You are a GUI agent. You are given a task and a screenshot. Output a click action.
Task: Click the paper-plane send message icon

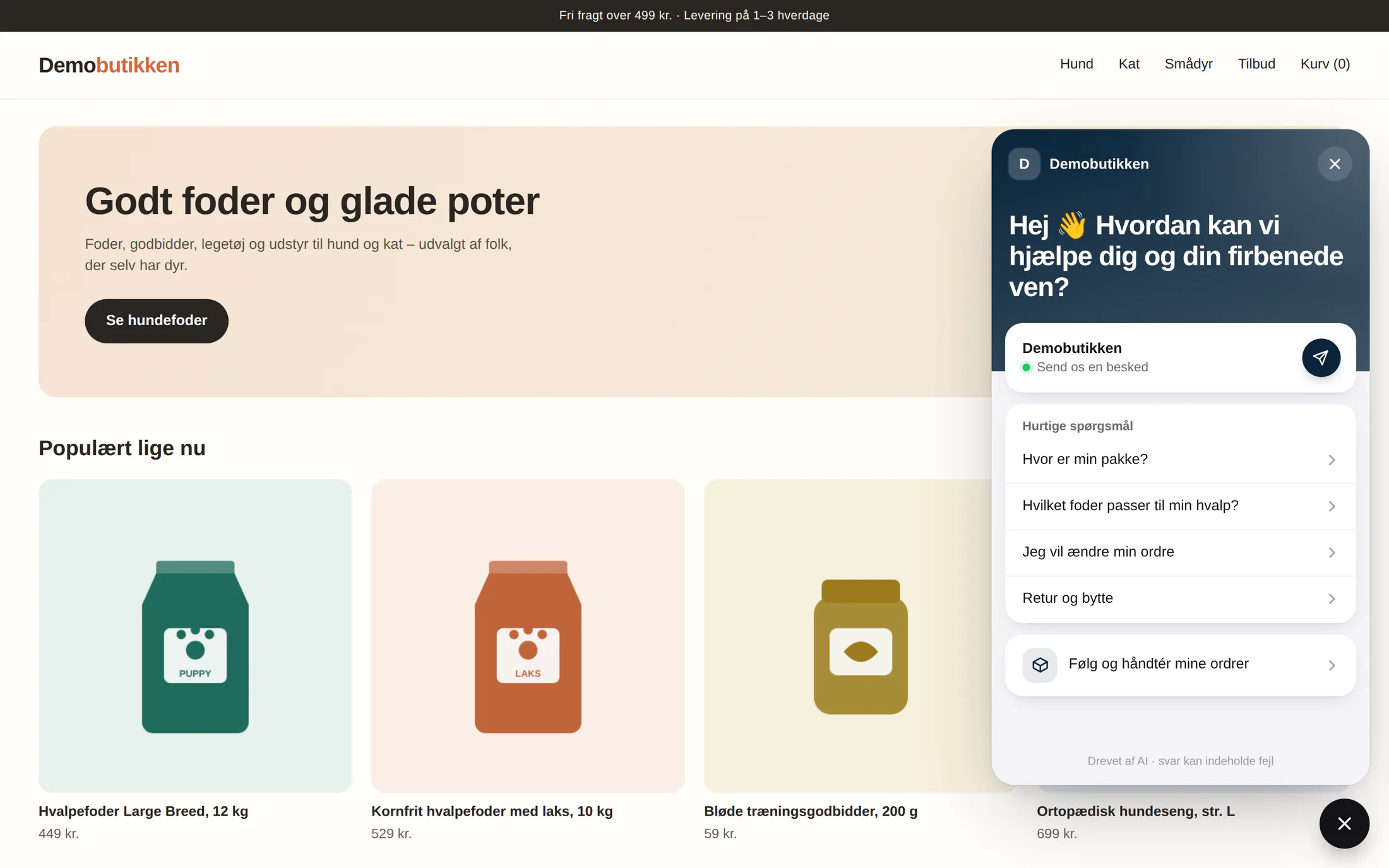click(1321, 358)
